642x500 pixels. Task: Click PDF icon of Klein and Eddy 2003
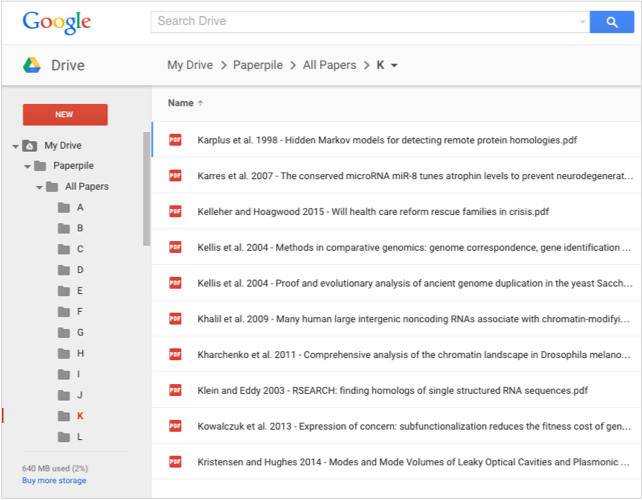(175, 390)
